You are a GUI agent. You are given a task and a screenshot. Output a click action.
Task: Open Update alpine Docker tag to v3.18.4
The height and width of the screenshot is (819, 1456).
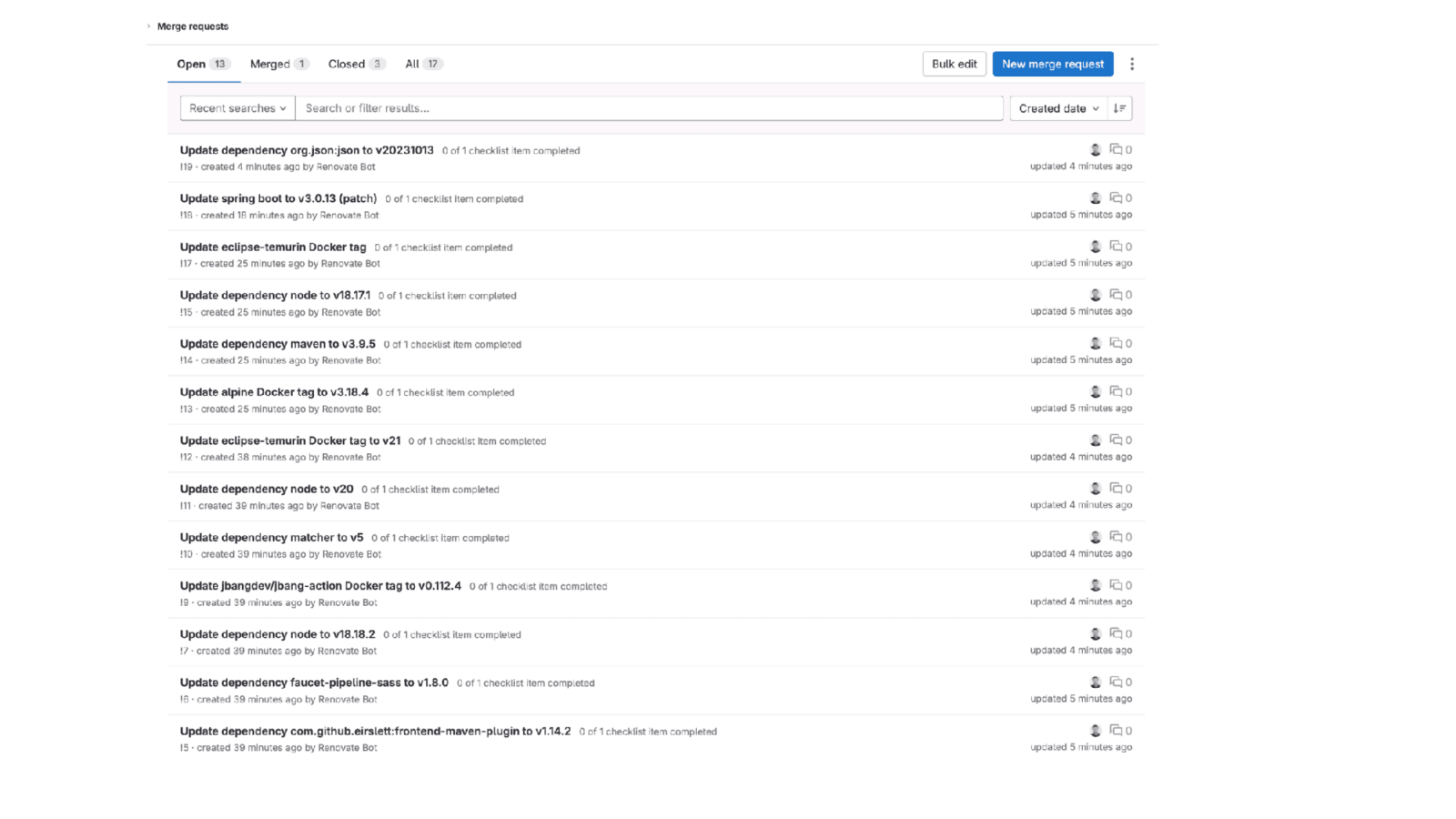(274, 392)
